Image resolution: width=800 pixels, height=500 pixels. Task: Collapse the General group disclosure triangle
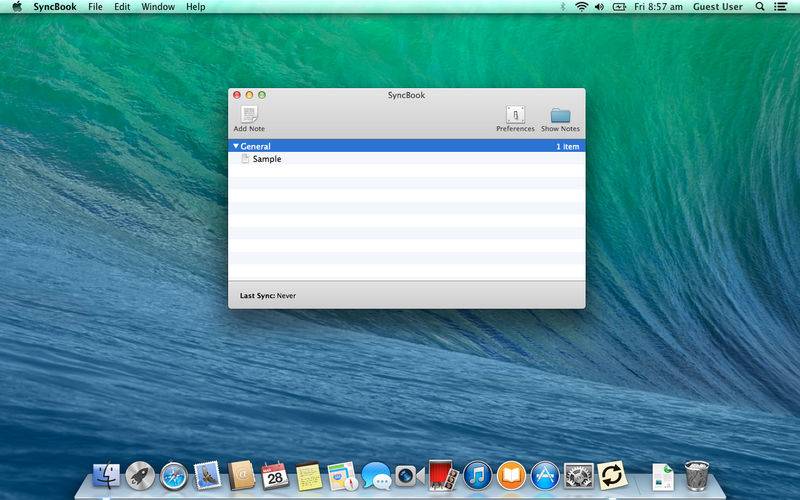pyautogui.click(x=236, y=146)
